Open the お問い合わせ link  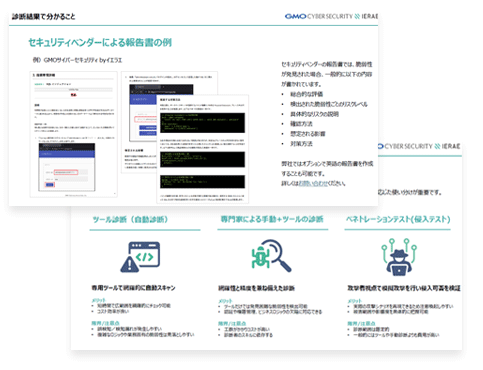313,183
